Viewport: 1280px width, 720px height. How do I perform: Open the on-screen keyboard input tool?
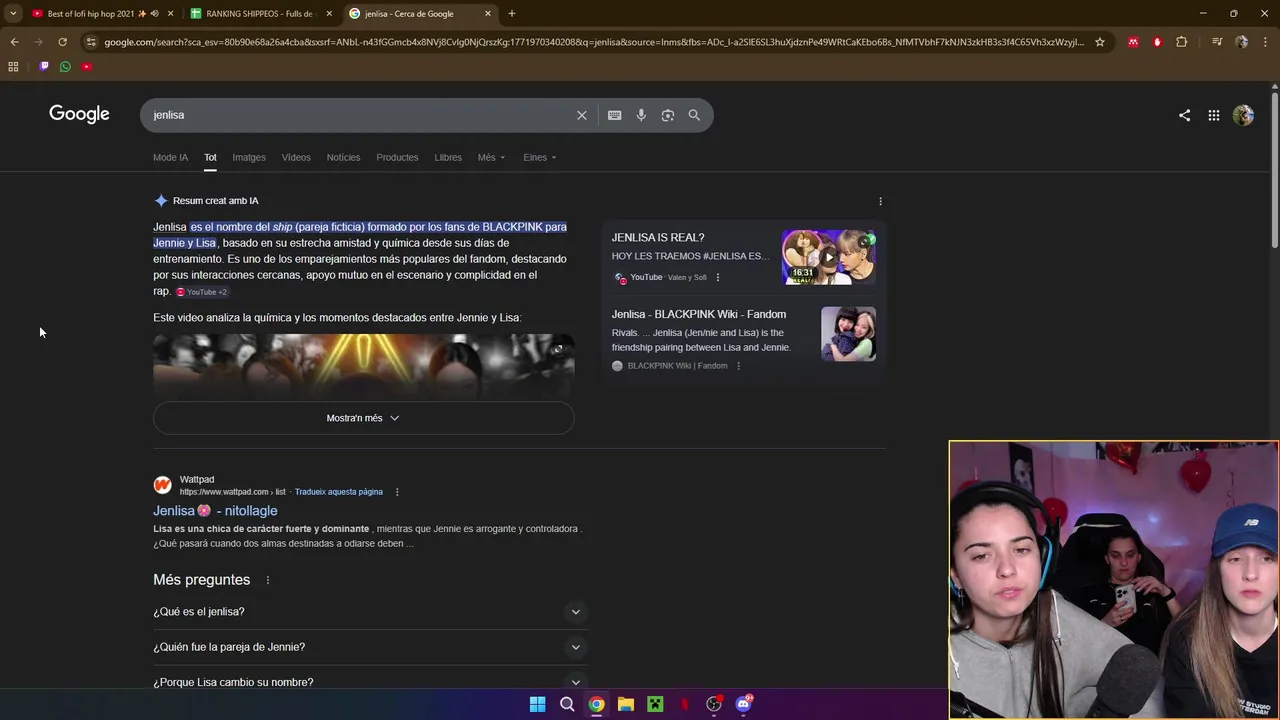(614, 115)
